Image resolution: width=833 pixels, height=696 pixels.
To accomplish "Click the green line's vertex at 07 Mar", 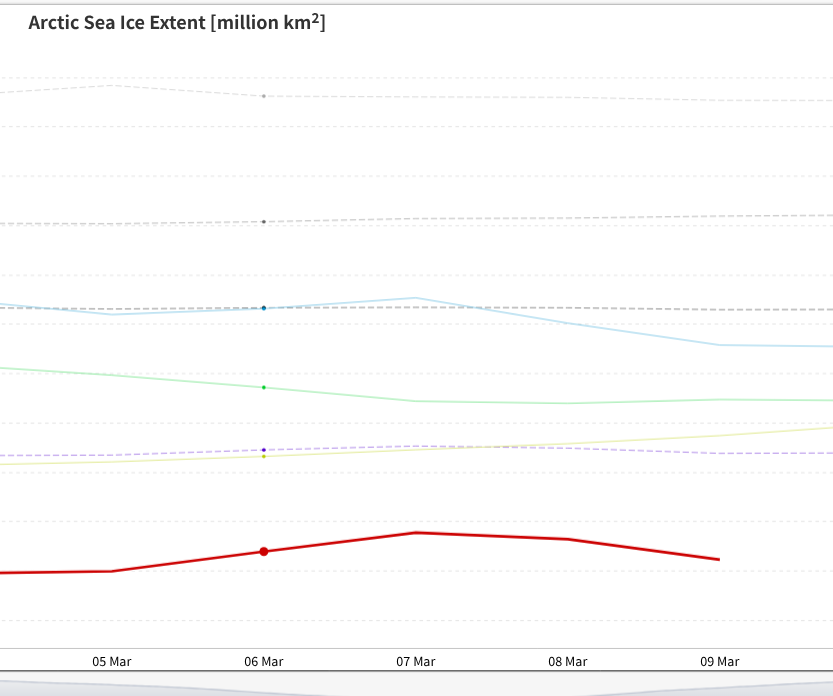I will 416,401.
